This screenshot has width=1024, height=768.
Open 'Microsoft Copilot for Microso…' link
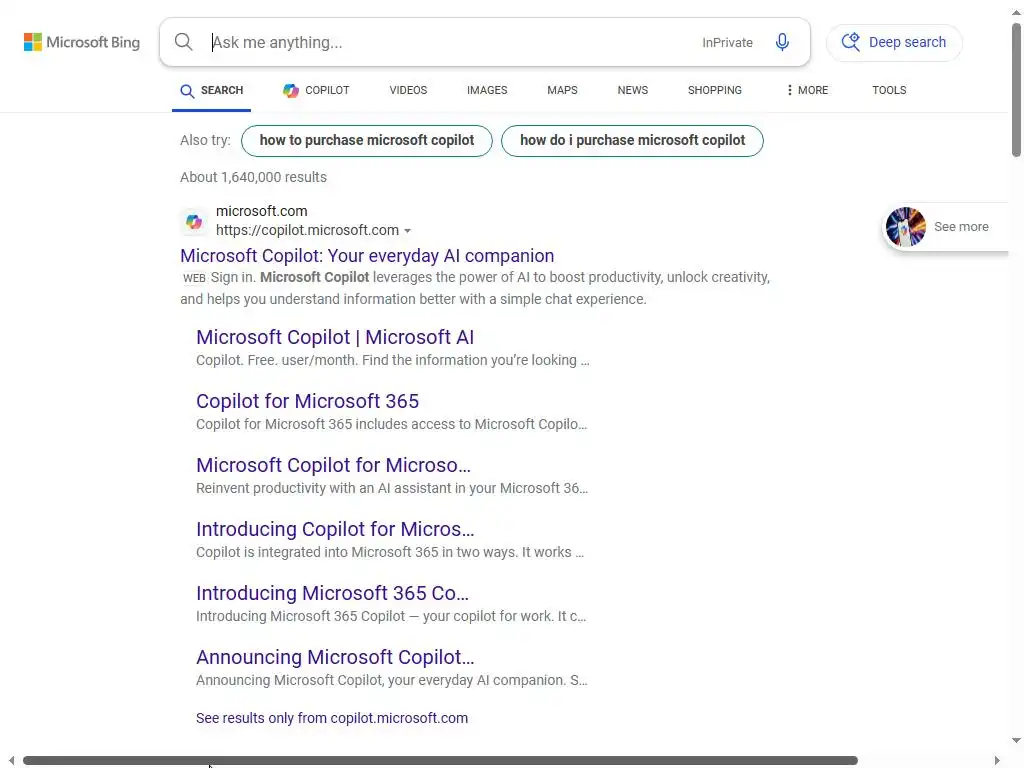333,465
